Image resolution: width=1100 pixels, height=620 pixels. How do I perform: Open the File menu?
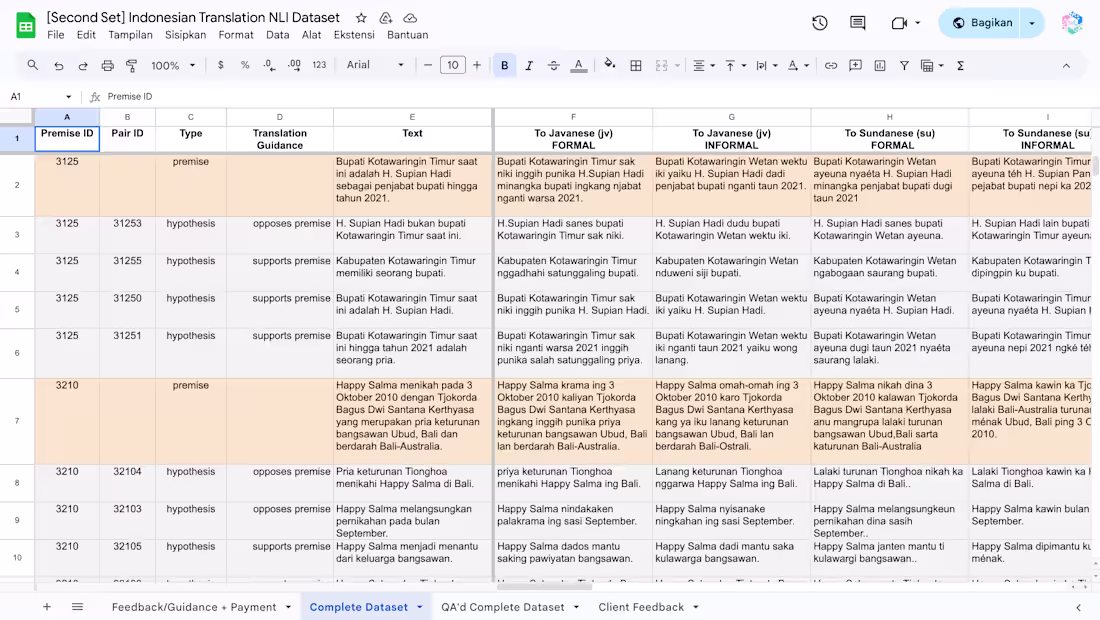click(x=55, y=35)
